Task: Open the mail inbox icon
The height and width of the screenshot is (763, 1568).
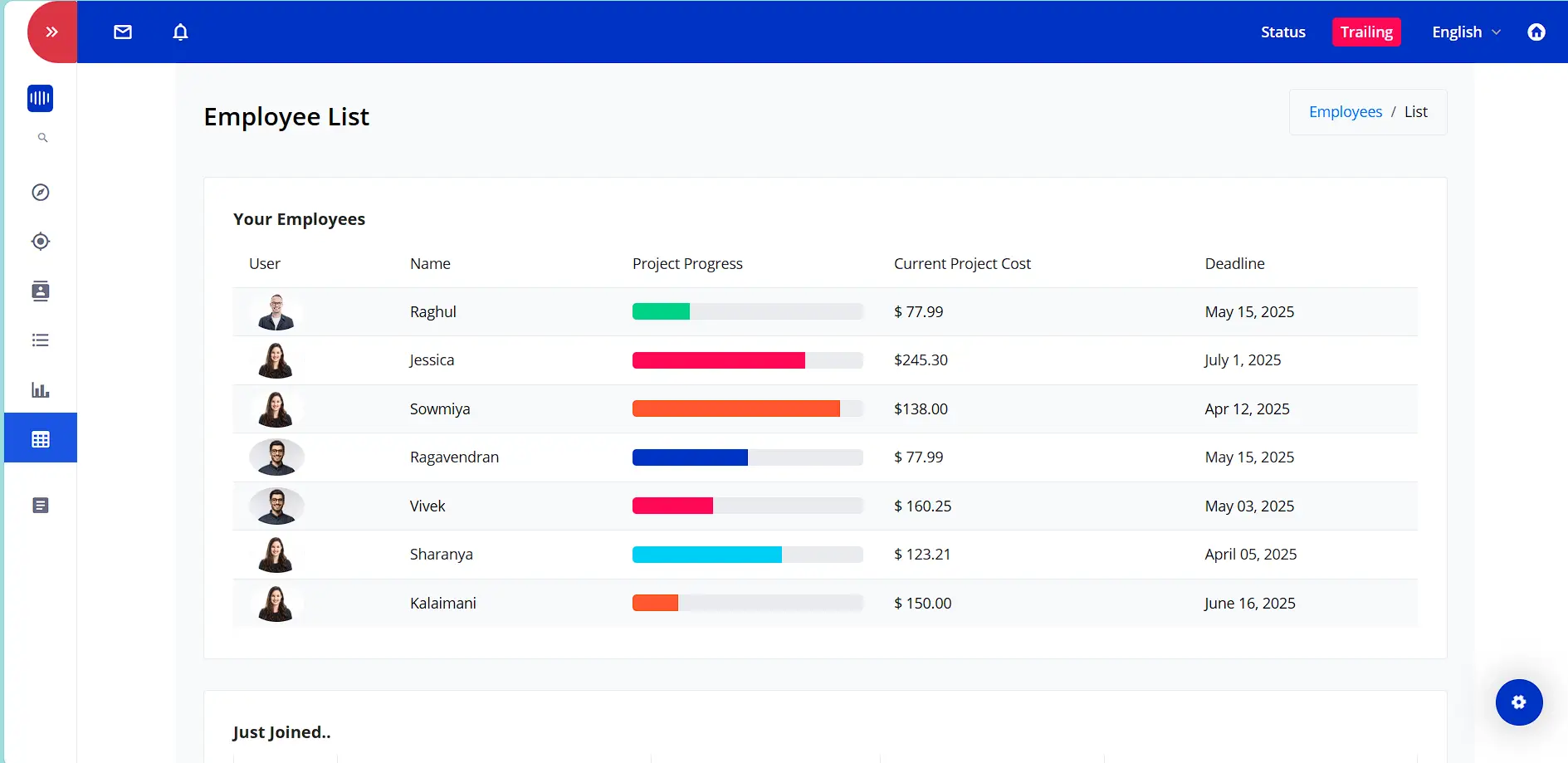Action: (123, 32)
